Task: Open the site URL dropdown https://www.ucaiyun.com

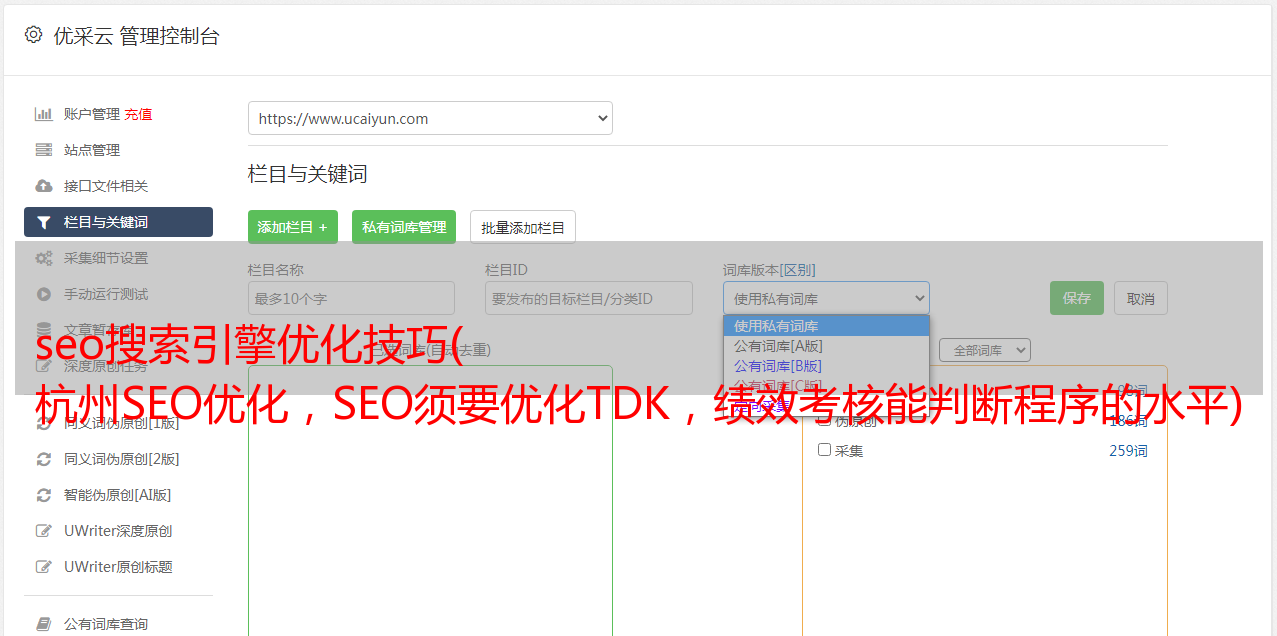Action: 430,118
